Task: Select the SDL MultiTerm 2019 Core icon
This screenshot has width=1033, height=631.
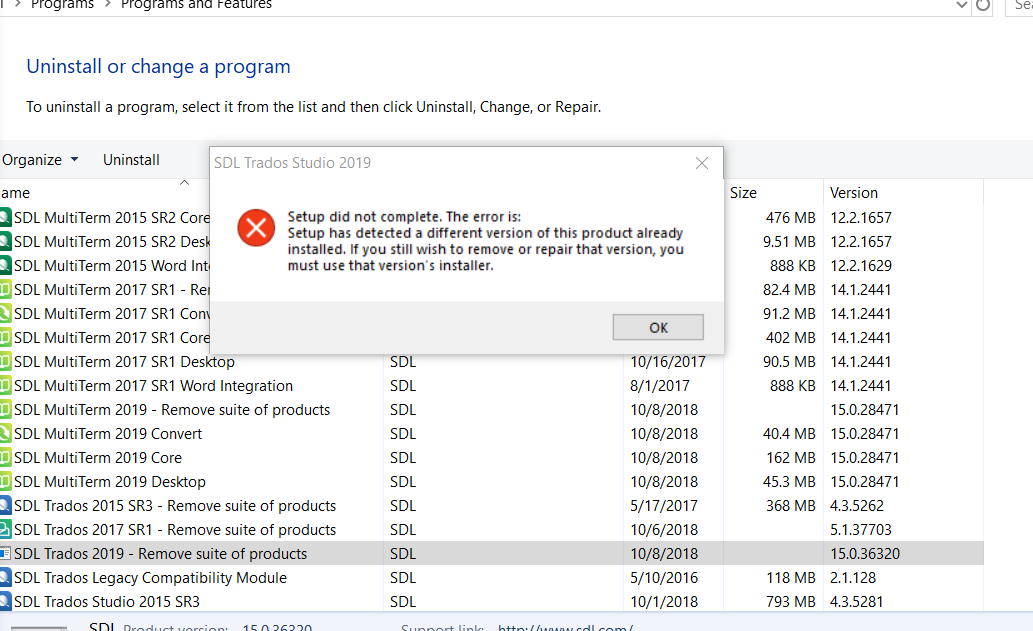Action: pyautogui.click(x=5, y=458)
